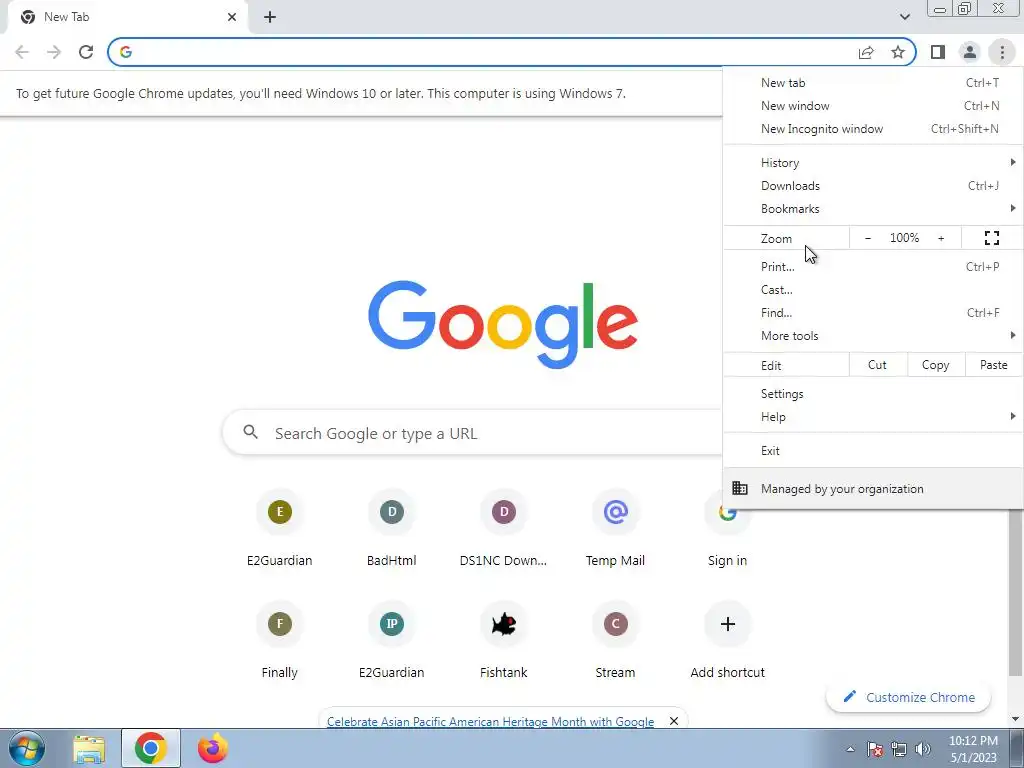
Task: Share this page using the share icon
Action: coord(866,52)
